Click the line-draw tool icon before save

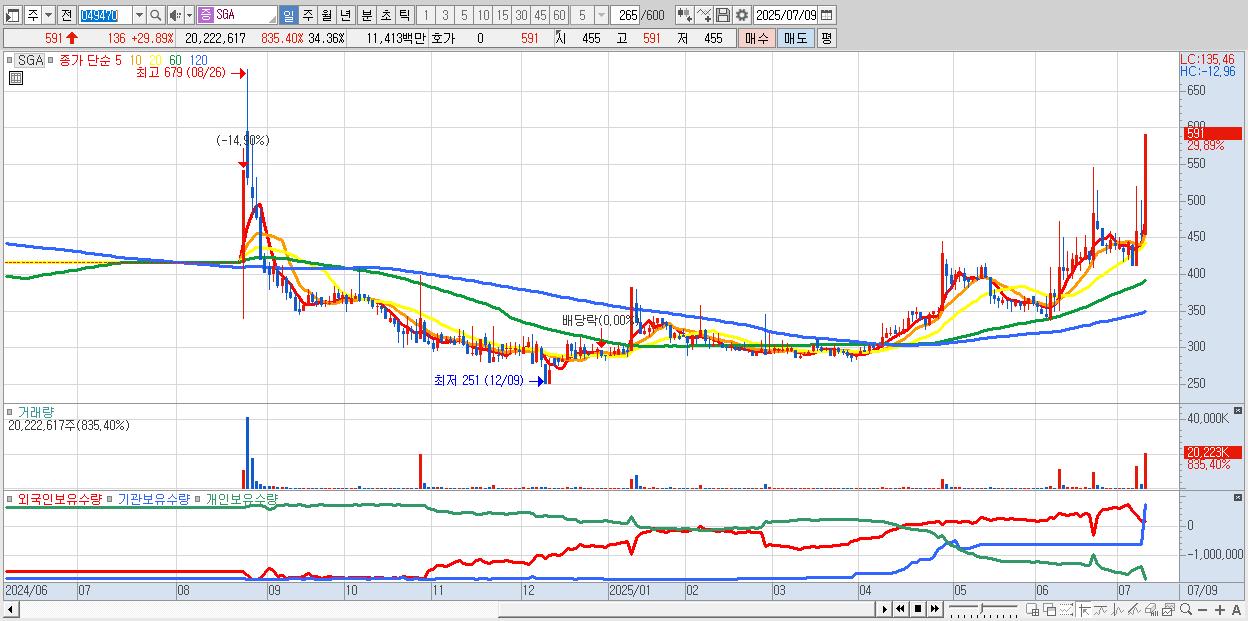704,15
